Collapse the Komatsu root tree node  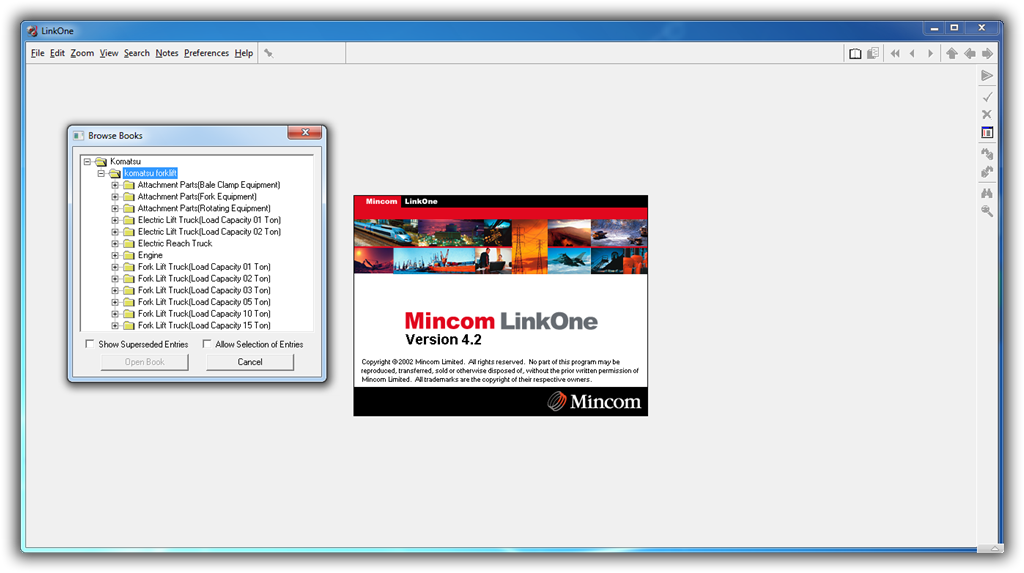tap(87, 161)
